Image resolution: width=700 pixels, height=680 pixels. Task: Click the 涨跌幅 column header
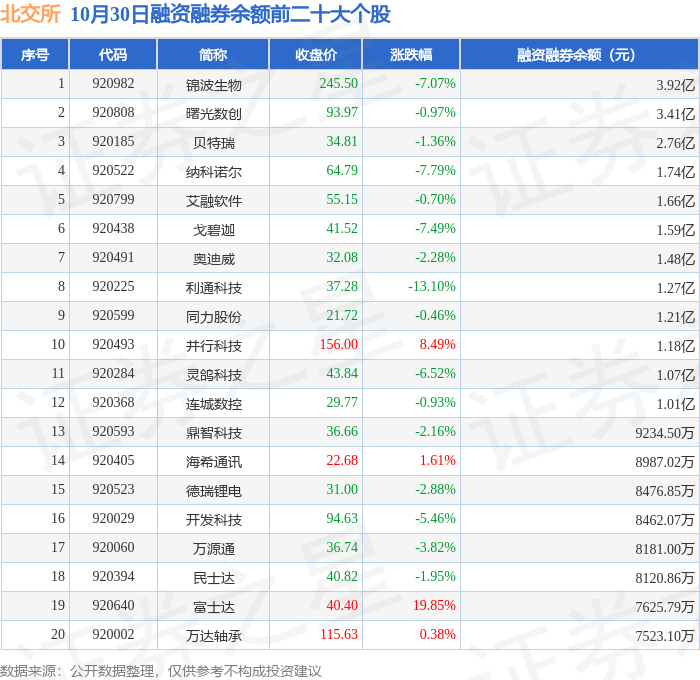coord(411,54)
